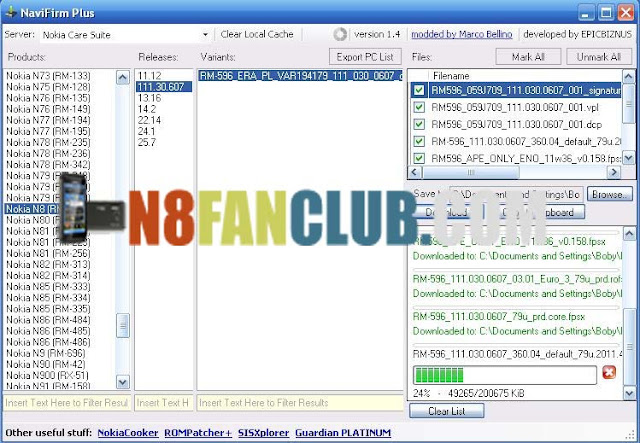Click the Unmark All button
This screenshot has width=640, height=443.
click(x=599, y=57)
